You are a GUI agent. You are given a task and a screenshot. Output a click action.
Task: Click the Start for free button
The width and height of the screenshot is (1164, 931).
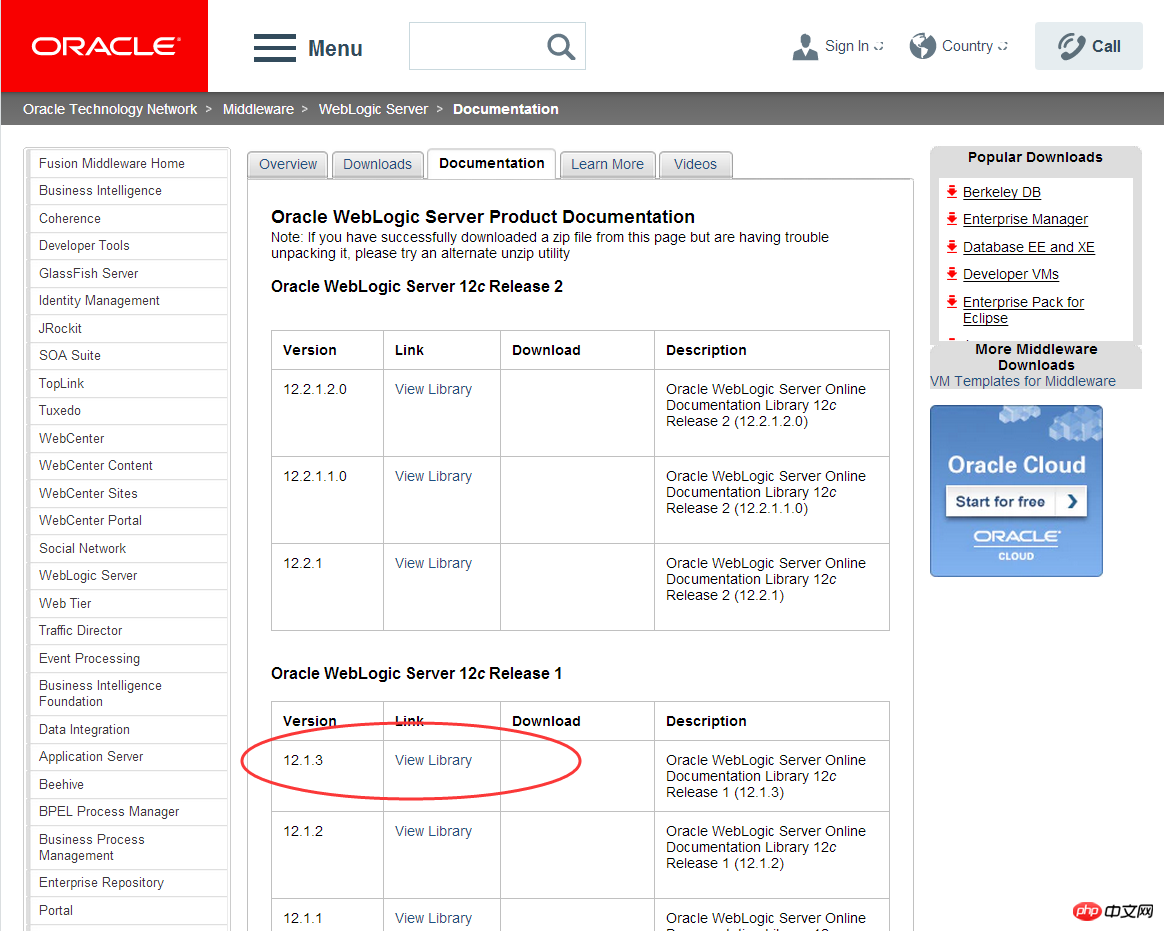tap(1016, 501)
